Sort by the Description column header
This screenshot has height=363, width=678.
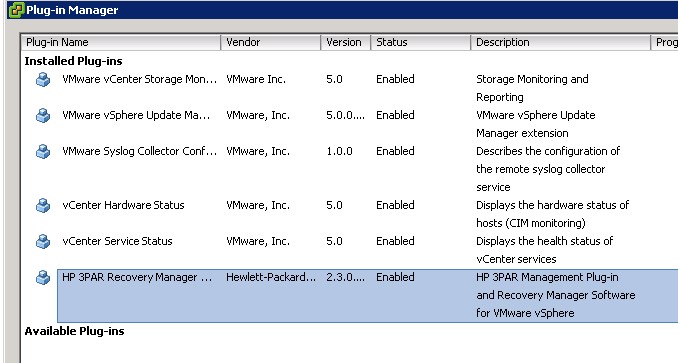pyautogui.click(x=560, y=42)
